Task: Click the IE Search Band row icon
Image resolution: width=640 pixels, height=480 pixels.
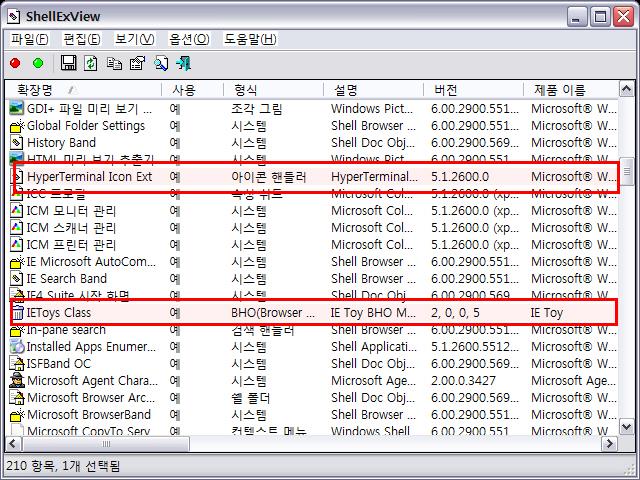Action: pyautogui.click(x=17, y=278)
